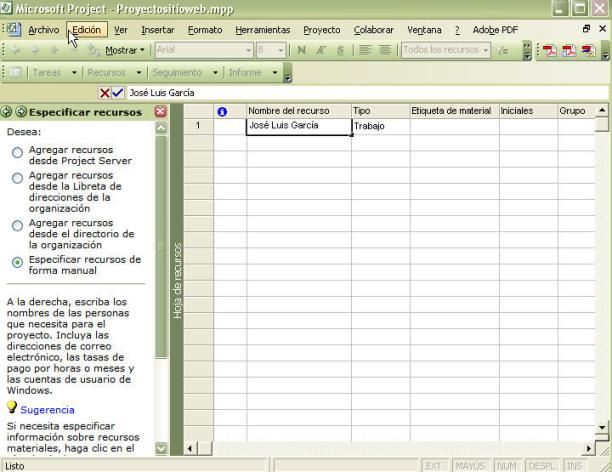Close the Especificar recursos side pane
This screenshot has height=472, width=612.
click(x=160, y=112)
